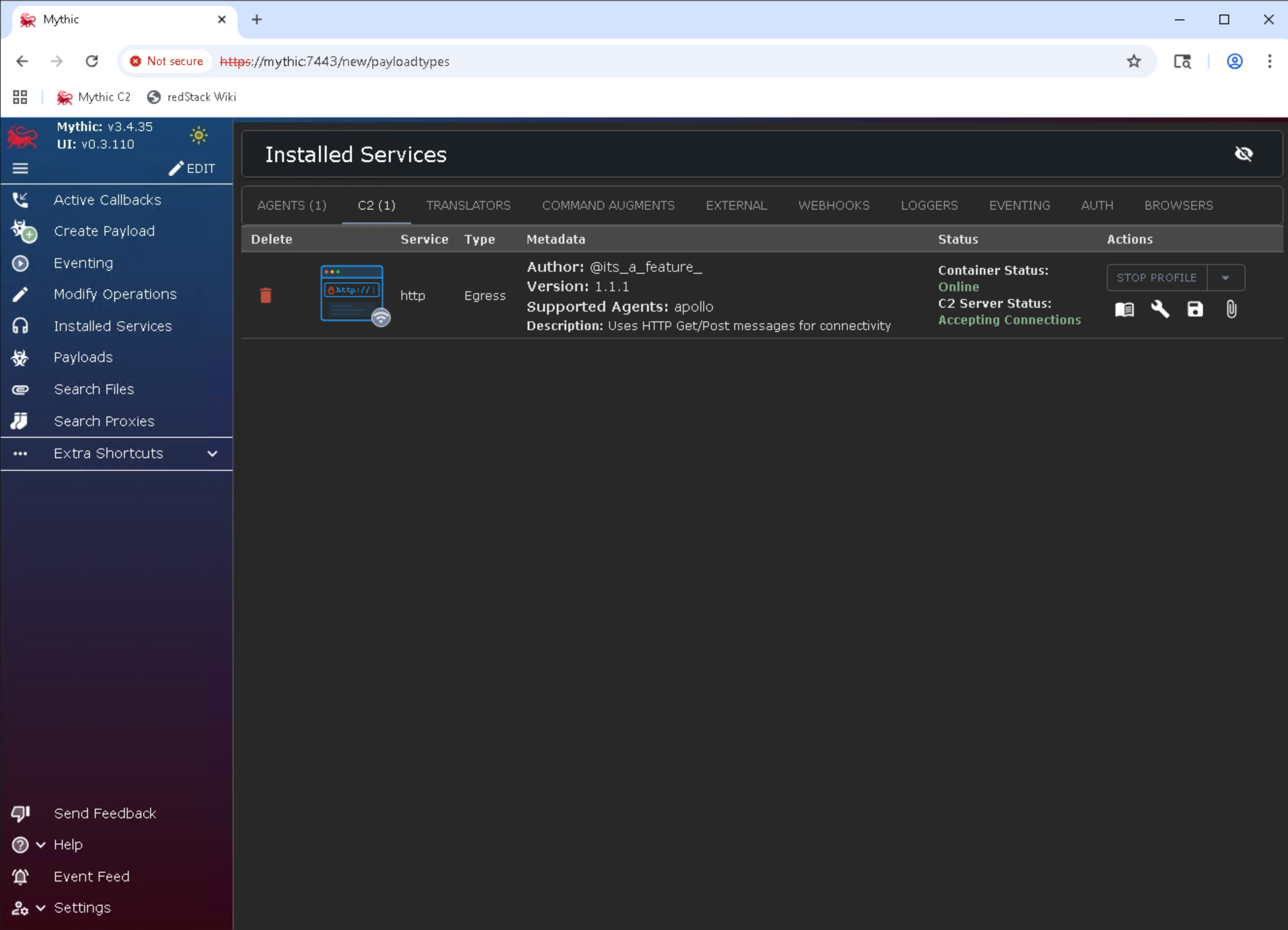Toggle the sun light/dark theme icon
Viewport: 1288px width, 930px height.
tap(199, 135)
